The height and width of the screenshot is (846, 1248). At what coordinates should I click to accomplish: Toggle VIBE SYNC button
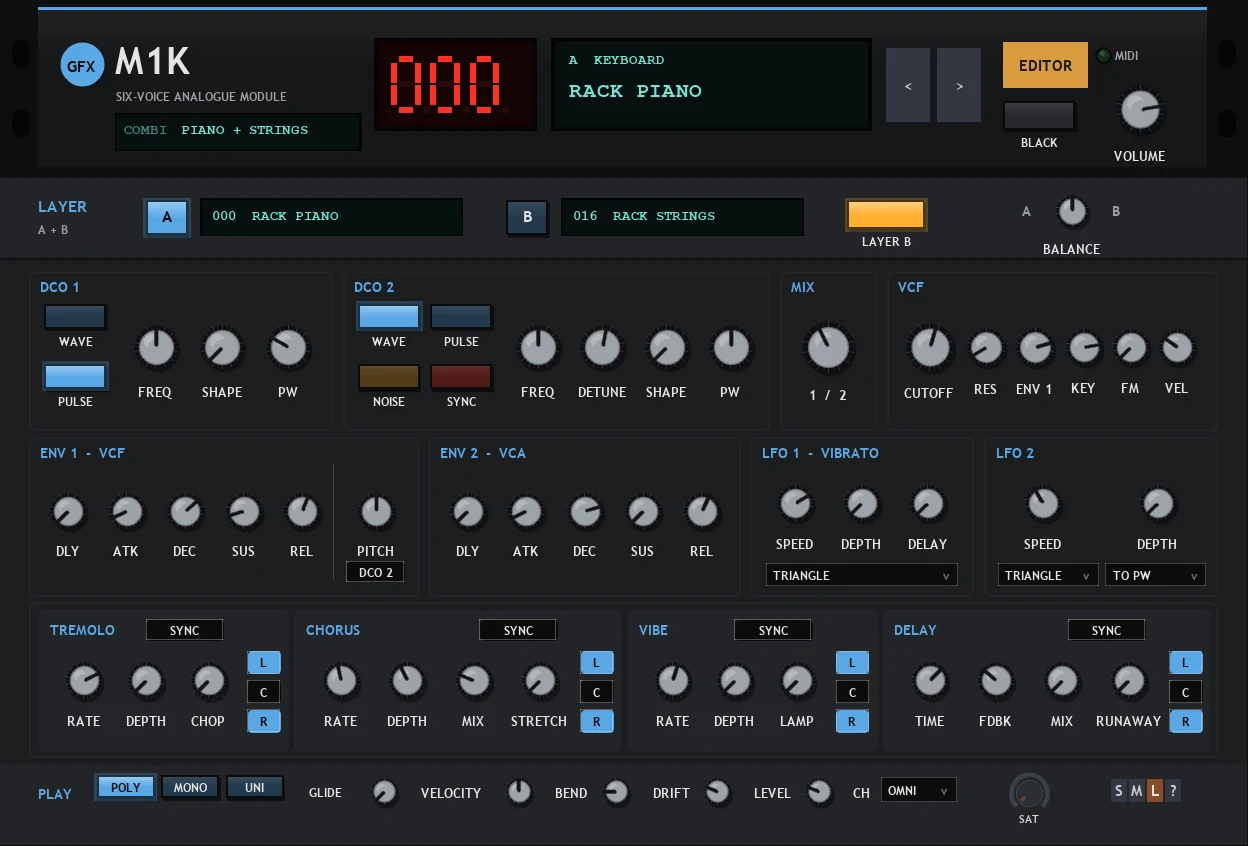pos(773,630)
